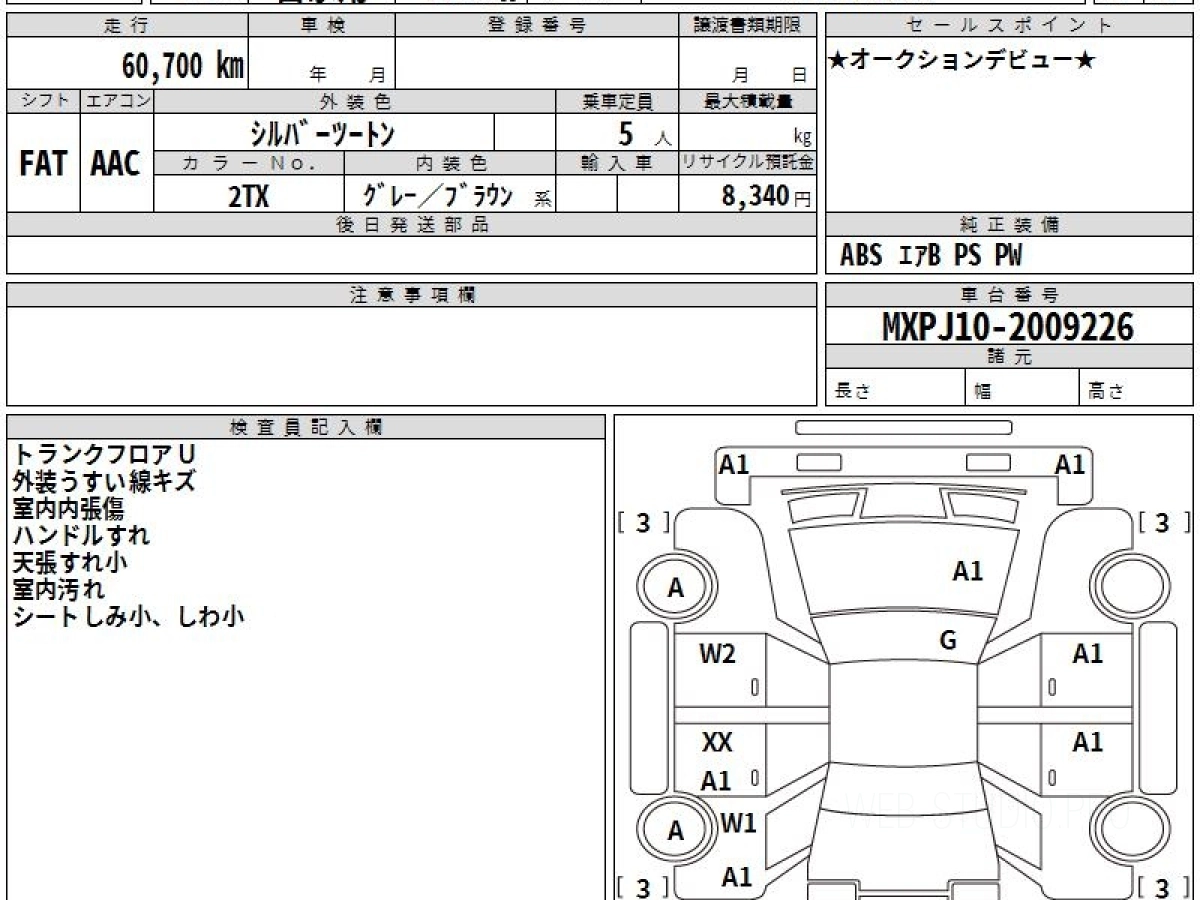Click the 注意事項欄 header
1200x900 pixels.
coord(412,295)
